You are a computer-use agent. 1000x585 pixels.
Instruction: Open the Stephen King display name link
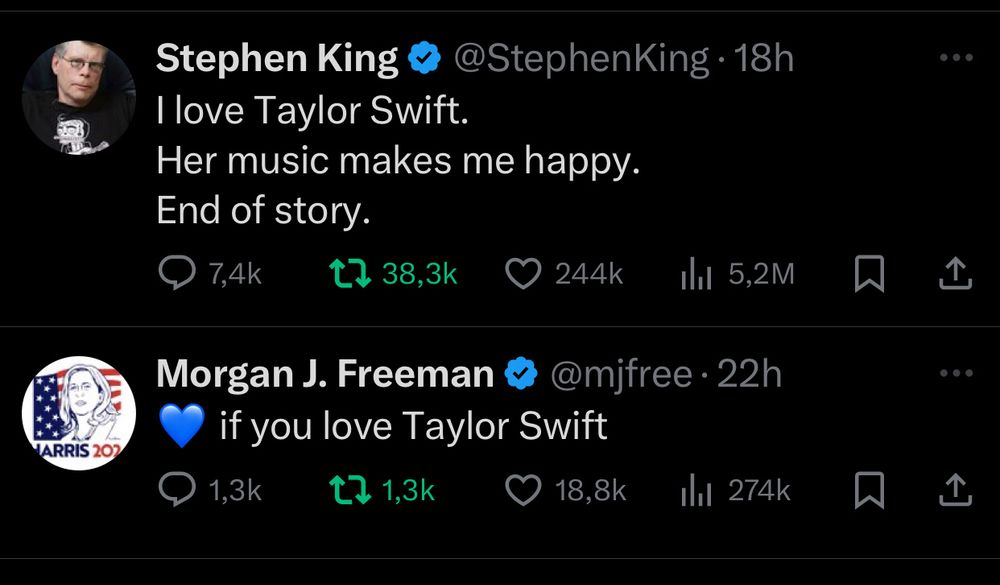click(x=277, y=60)
